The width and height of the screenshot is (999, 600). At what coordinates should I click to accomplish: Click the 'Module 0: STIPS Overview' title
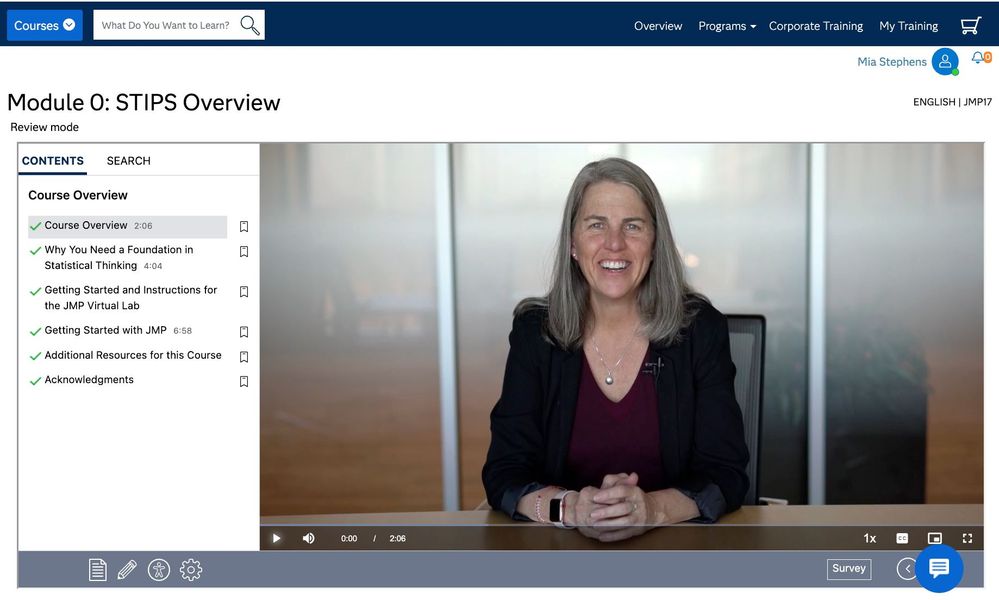pyautogui.click(x=144, y=103)
